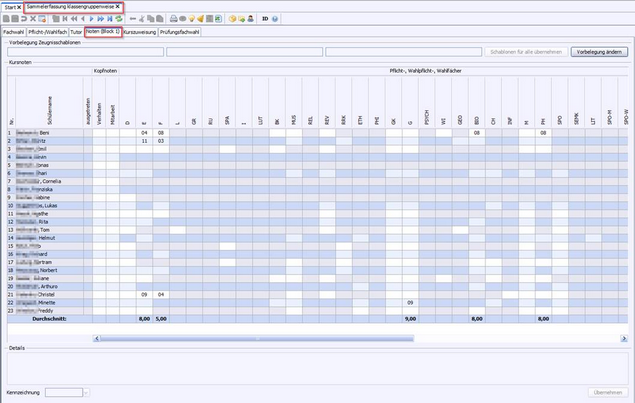Click the printer icon in toolbar
Viewport: 635px width, 403px height.
[172, 18]
